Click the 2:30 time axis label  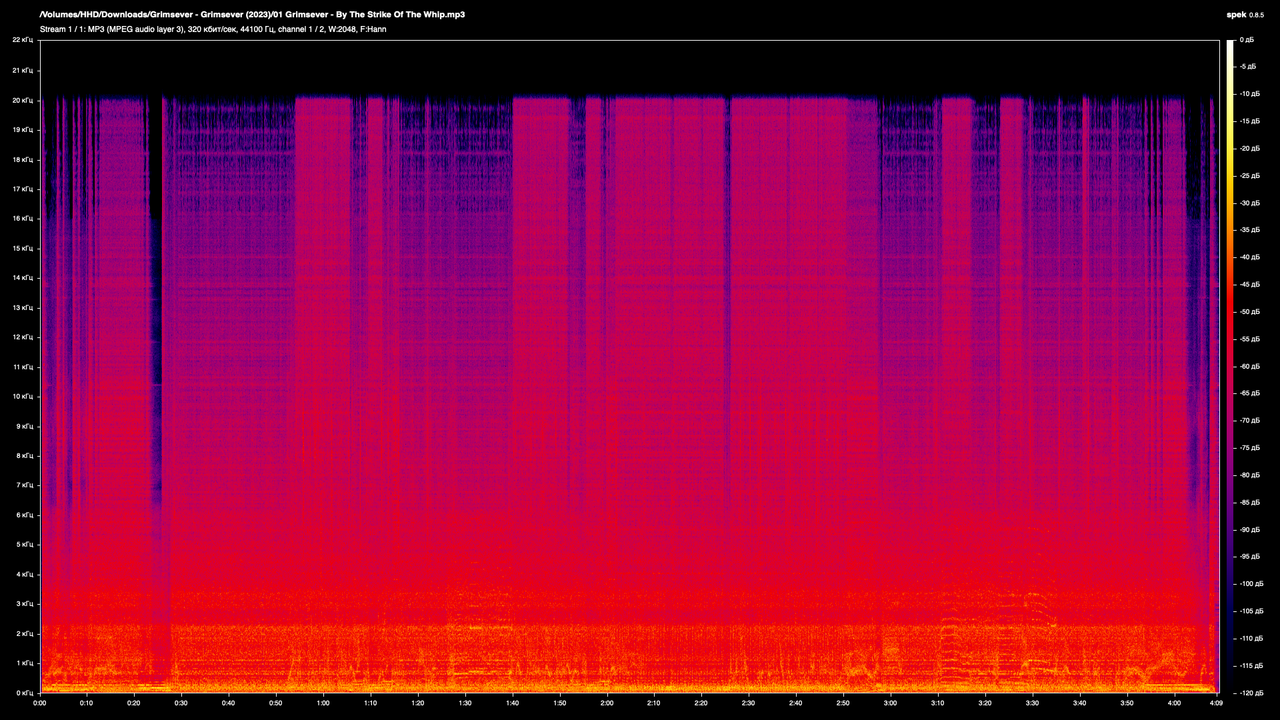coord(750,703)
